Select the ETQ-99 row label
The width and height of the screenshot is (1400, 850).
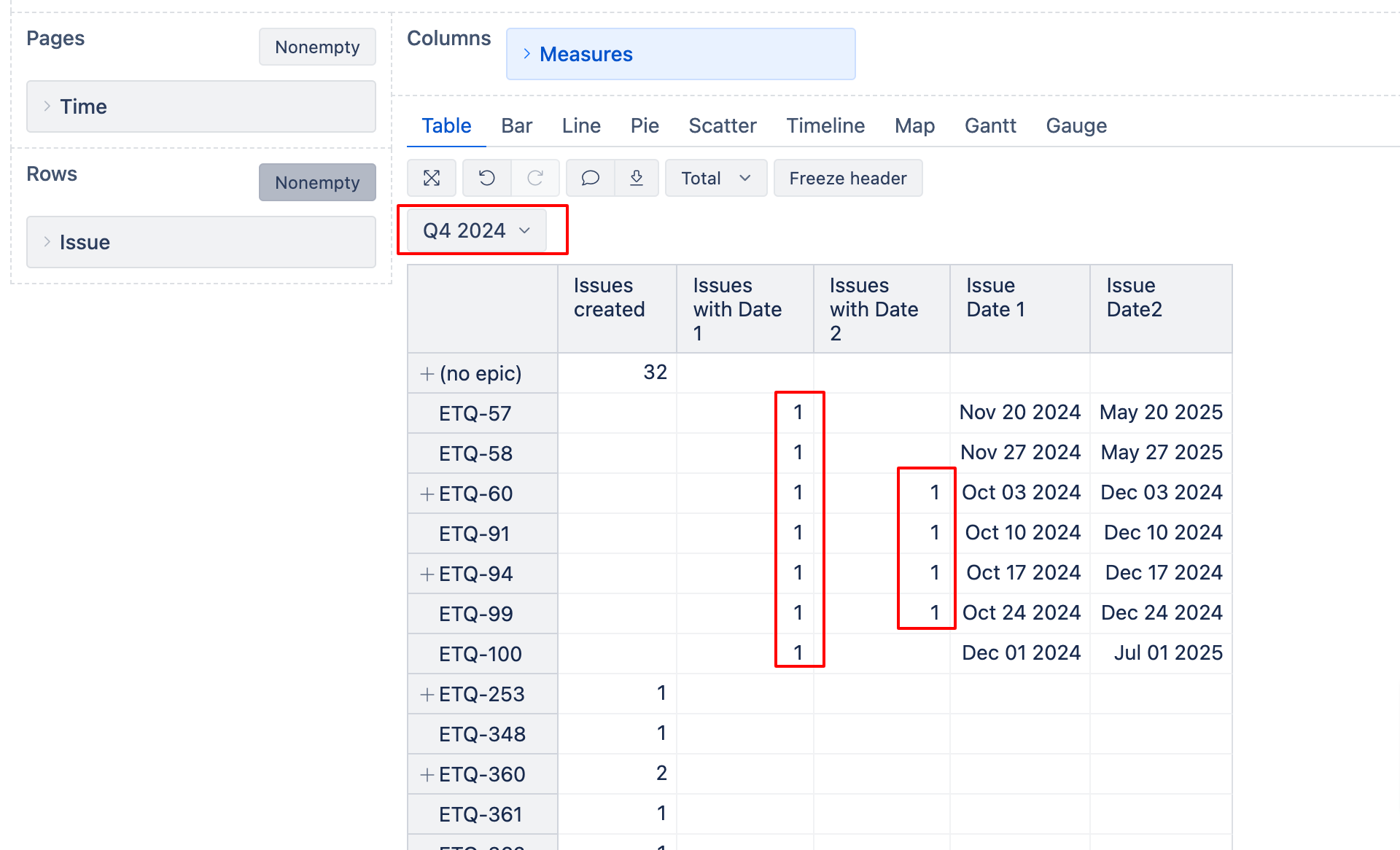click(x=475, y=614)
